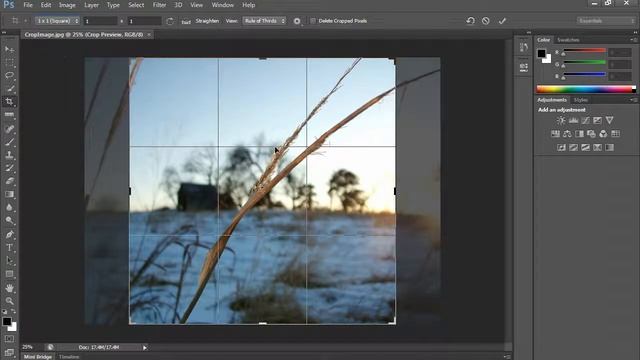
Task: Open the crop tool preset picker
Action: click(18, 21)
